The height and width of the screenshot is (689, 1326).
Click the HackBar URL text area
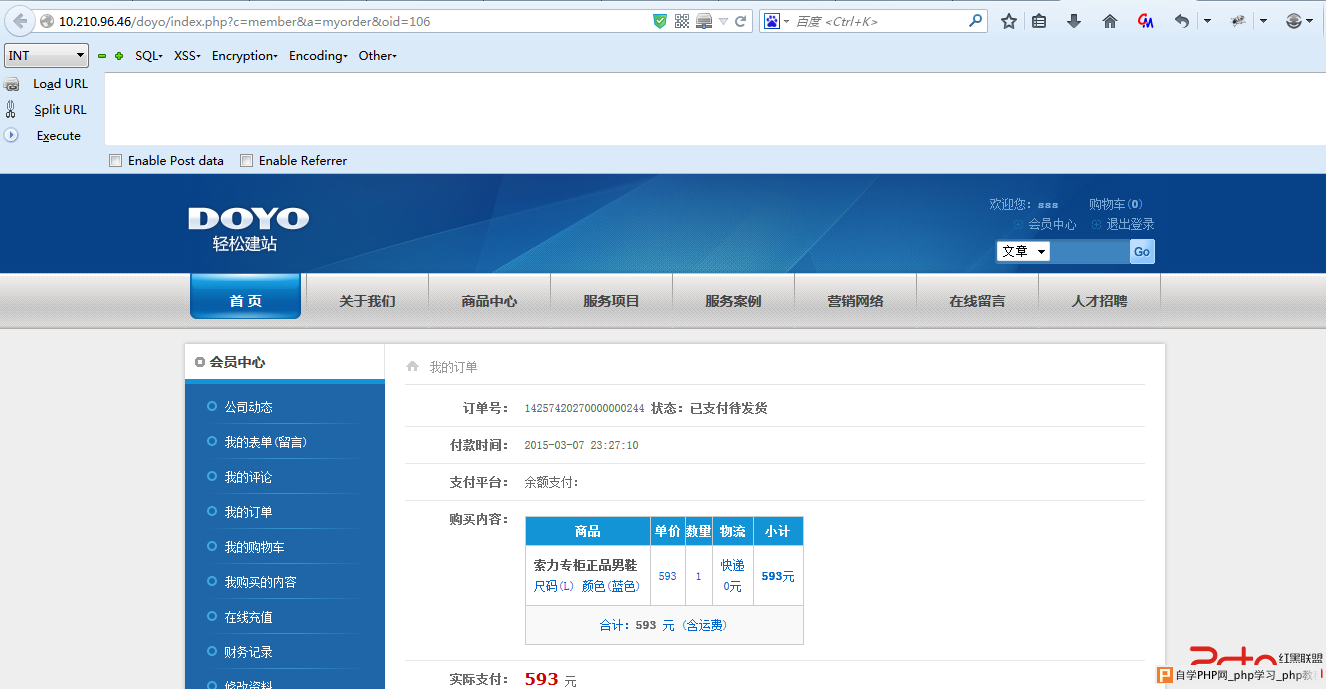(715, 109)
